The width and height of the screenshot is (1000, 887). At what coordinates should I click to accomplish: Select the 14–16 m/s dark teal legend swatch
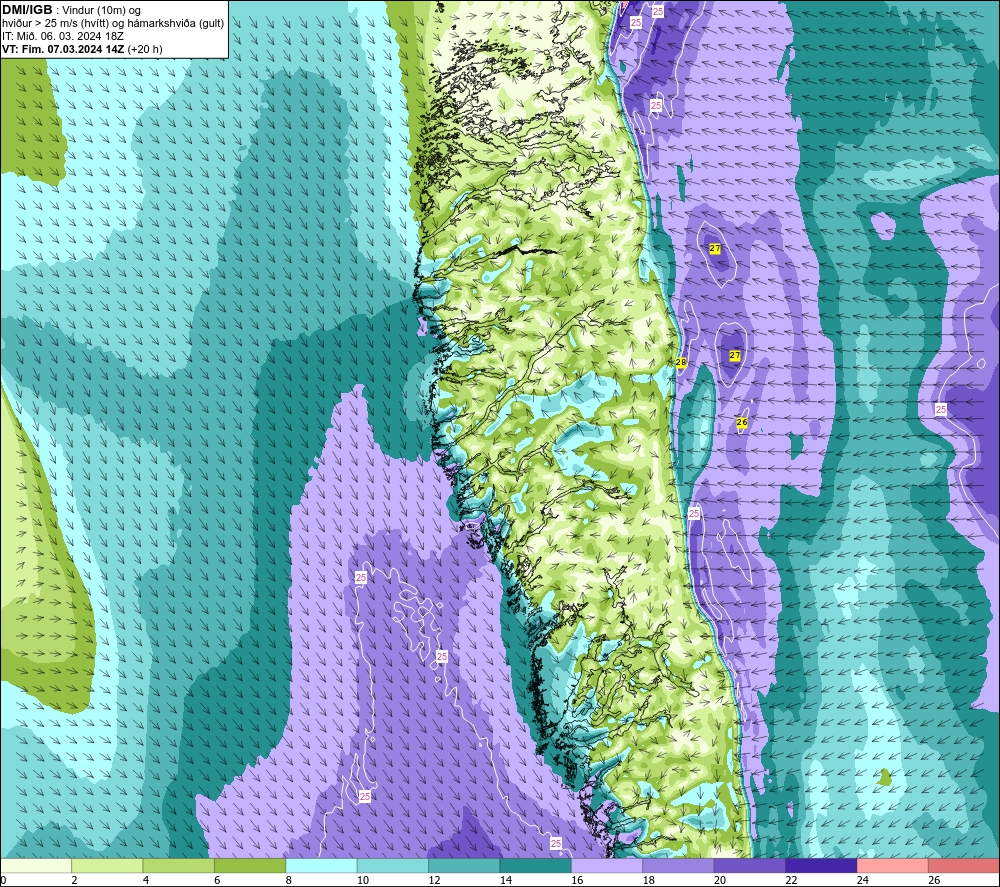[x=536, y=865]
